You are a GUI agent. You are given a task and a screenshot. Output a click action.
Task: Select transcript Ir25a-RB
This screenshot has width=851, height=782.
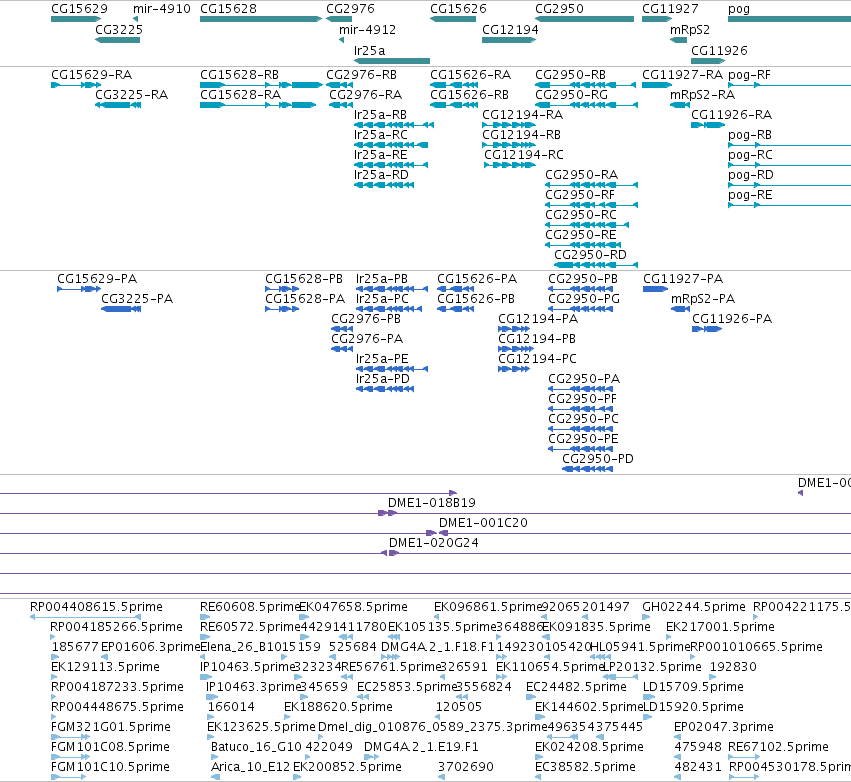pyautogui.click(x=393, y=125)
